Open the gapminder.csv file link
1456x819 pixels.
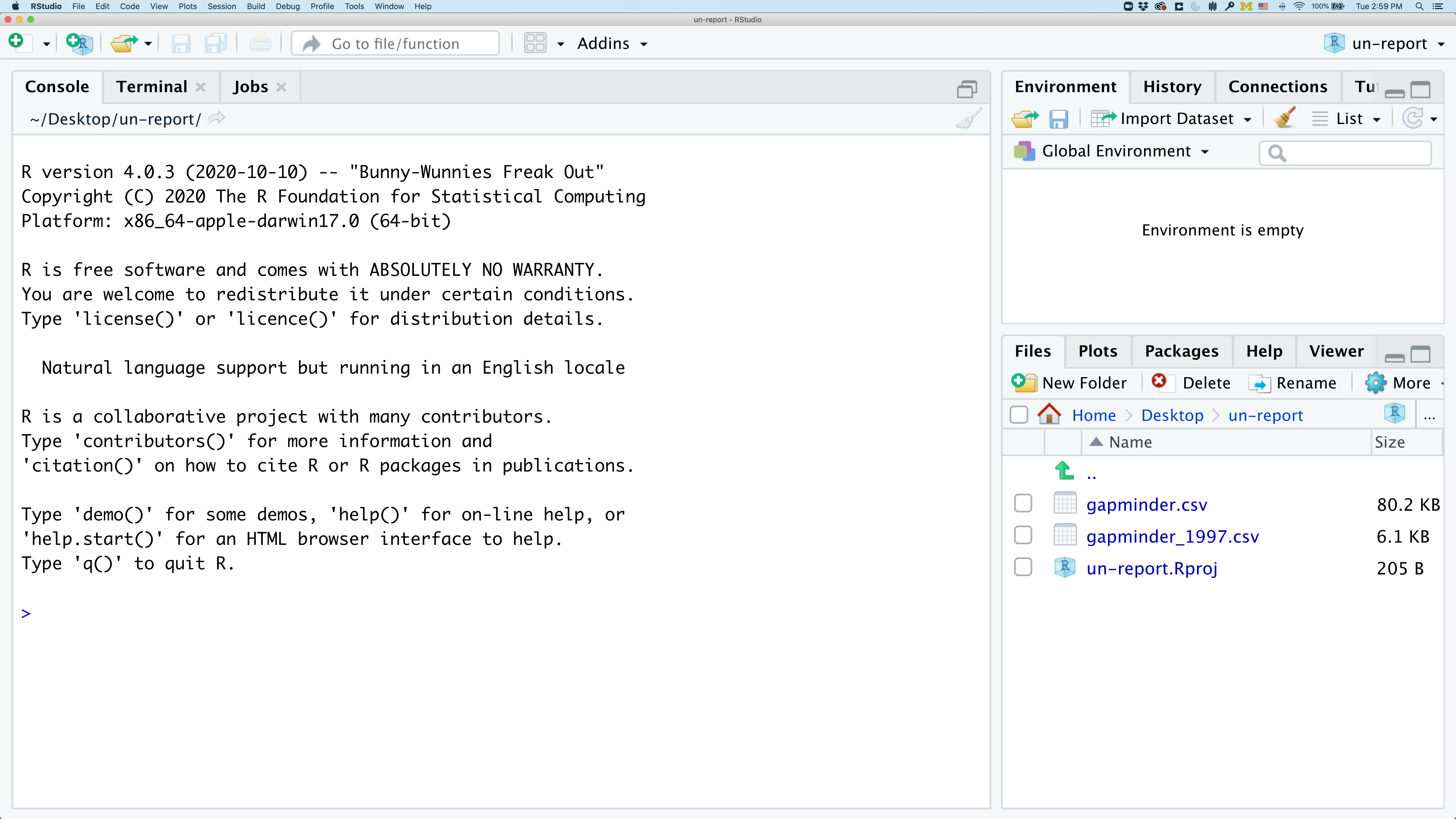pyautogui.click(x=1146, y=504)
